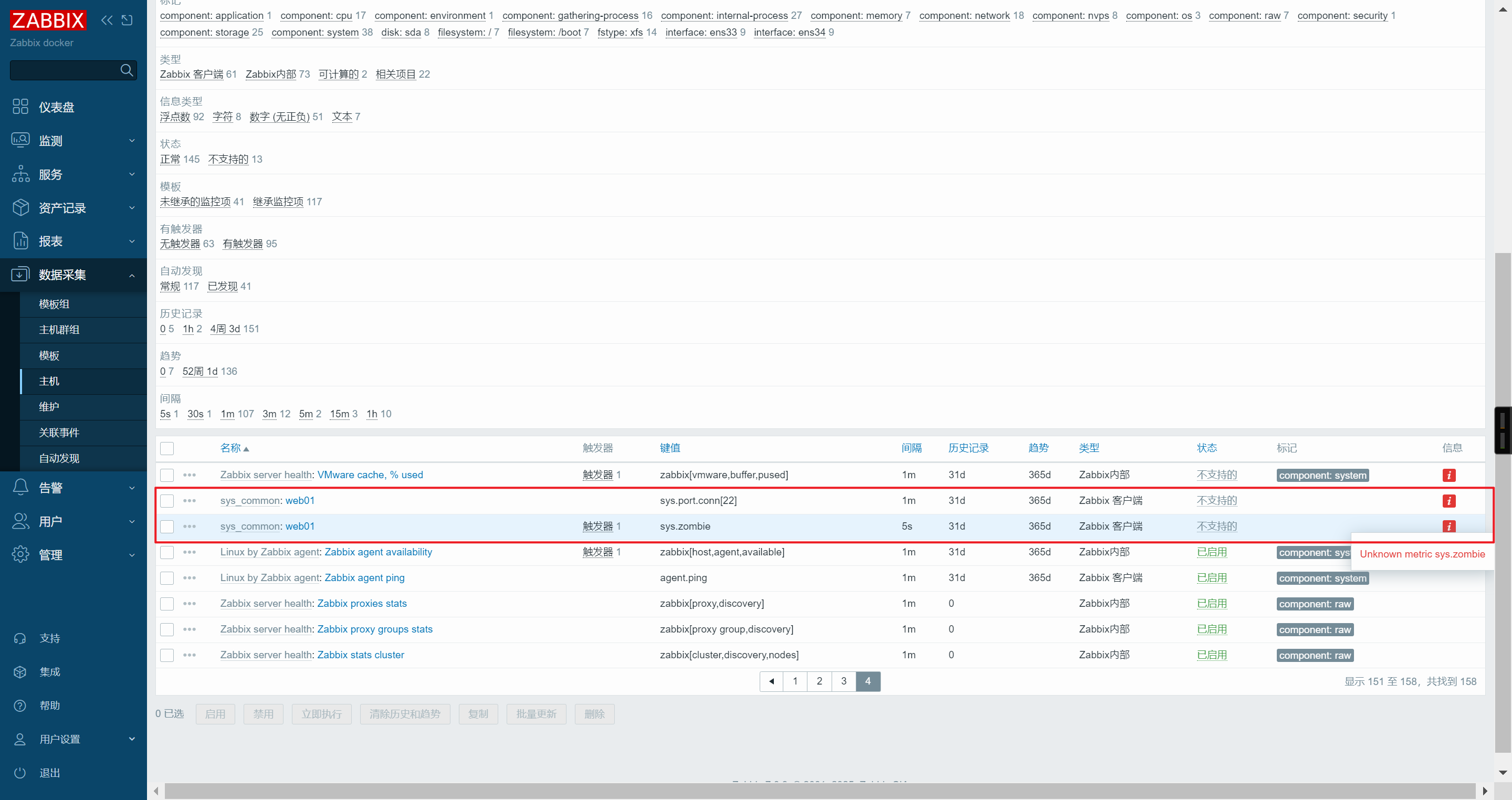Open the three-dot menu for sys.zombie item
The height and width of the screenshot is (800, 1512).
(x=189, y=527)
